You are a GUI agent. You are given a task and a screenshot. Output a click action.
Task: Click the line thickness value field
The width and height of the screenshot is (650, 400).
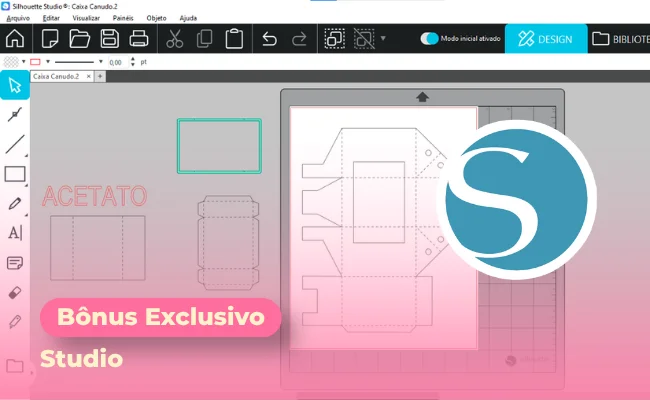pos(118,62)
